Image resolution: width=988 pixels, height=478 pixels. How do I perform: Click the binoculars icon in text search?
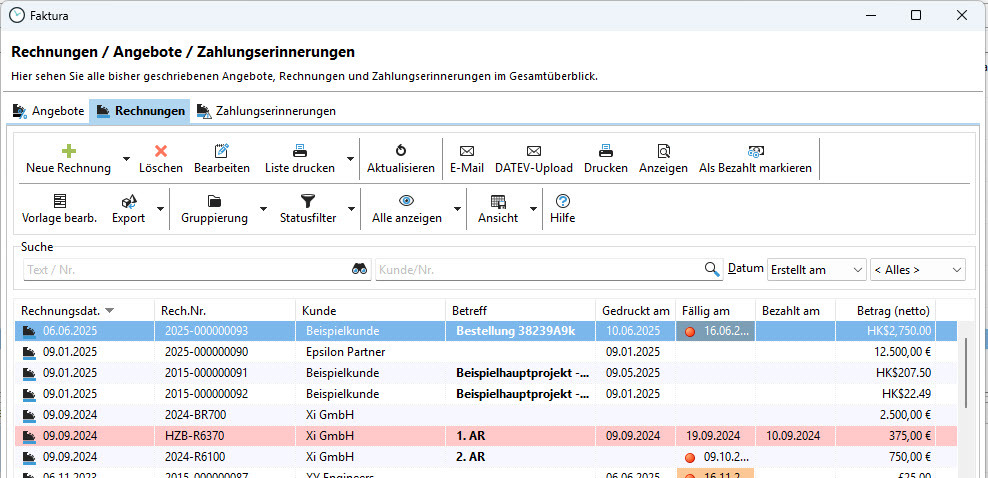coord(359,269)
